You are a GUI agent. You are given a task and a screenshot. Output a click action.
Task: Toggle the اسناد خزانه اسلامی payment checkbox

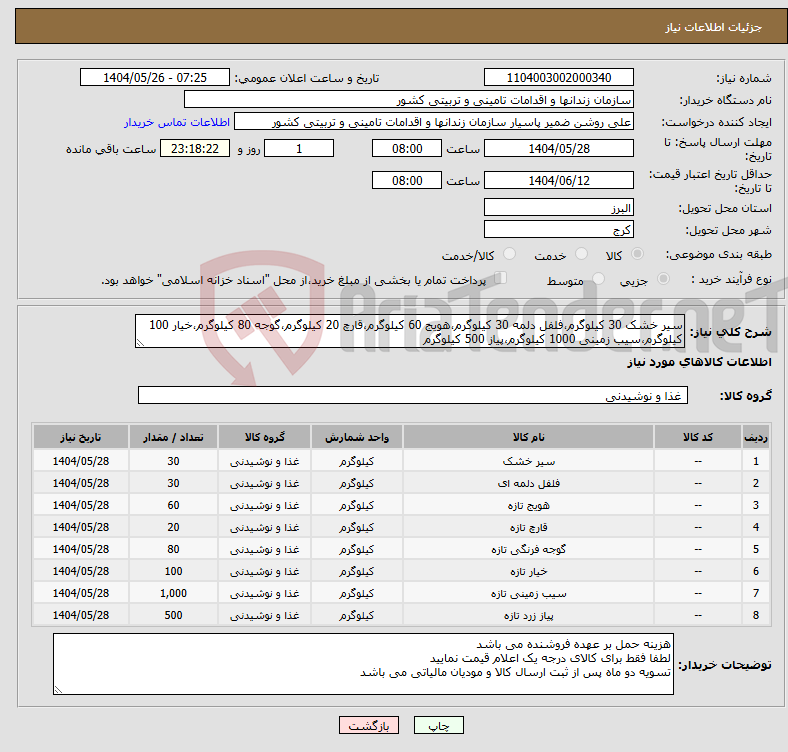500,277
